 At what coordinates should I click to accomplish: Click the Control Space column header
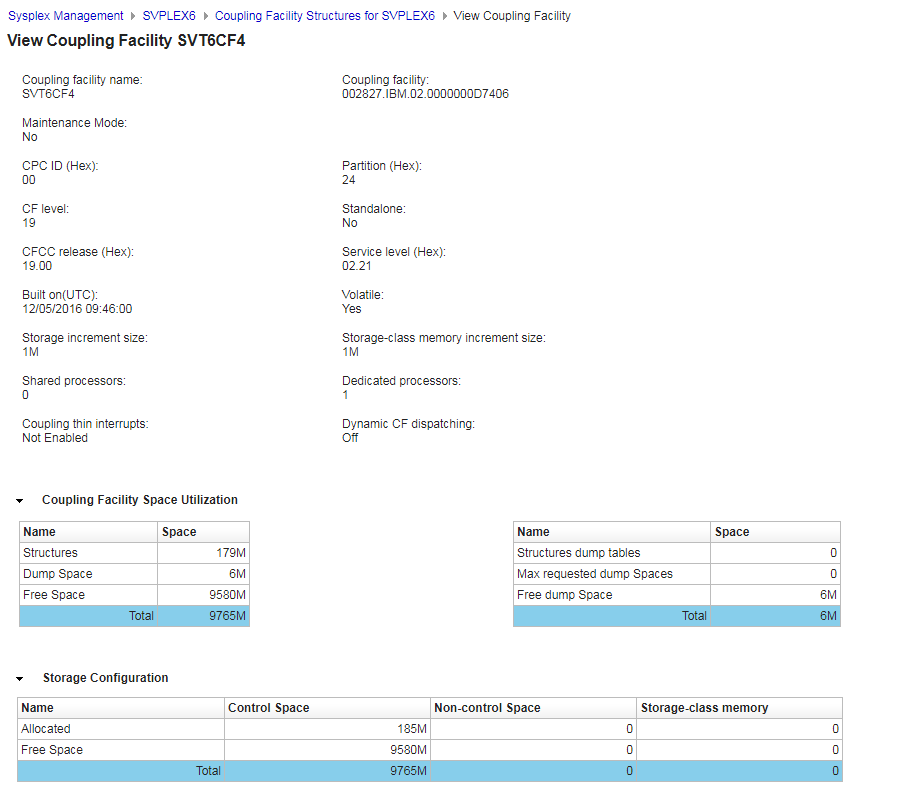327,708
